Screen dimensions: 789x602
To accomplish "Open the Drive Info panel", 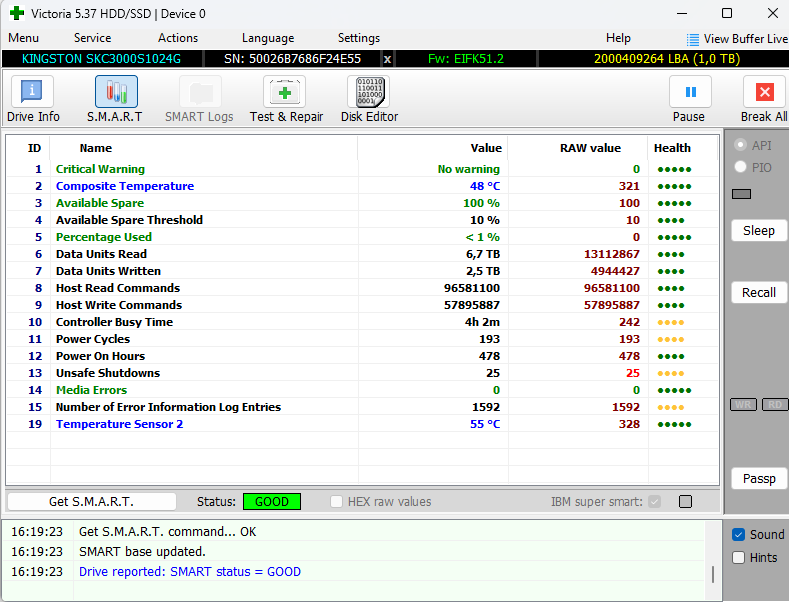I will point(34,99).
